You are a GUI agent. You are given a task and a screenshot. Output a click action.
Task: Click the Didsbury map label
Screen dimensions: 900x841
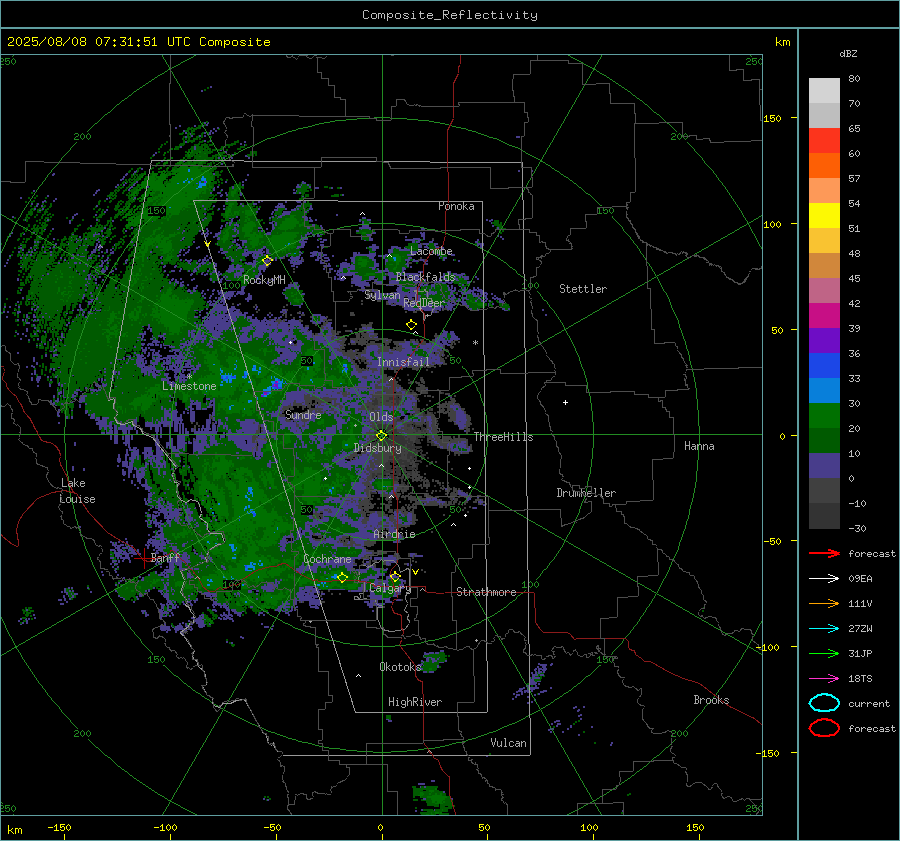click(x=378, y=448)
